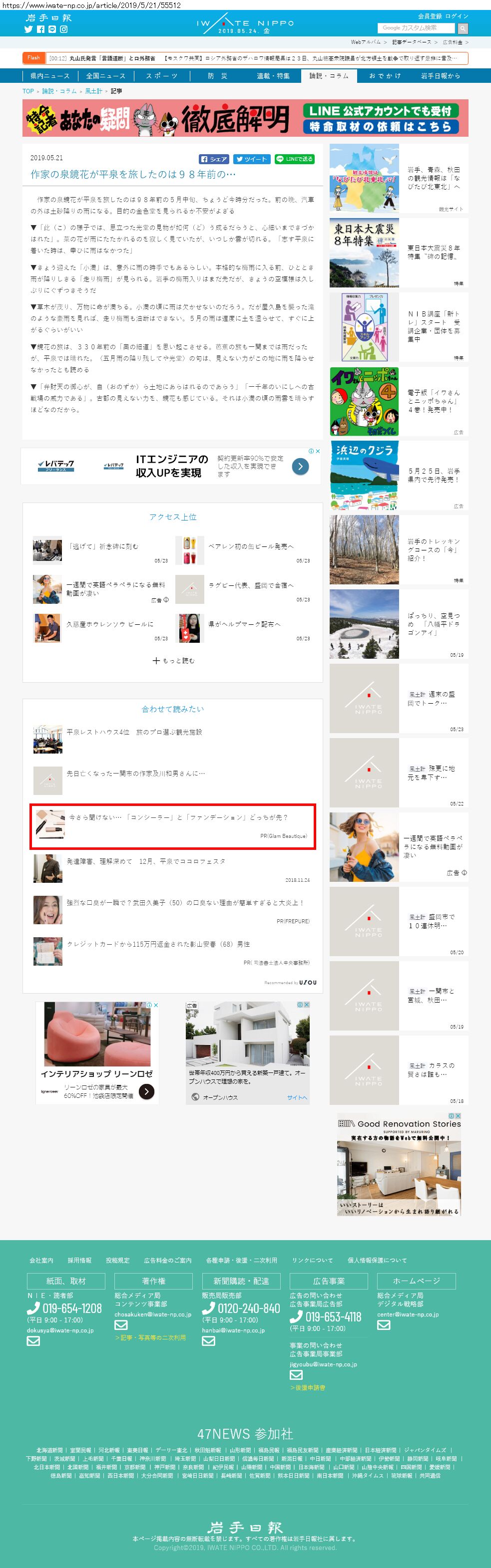Open the Facebook icon in header
Viewport: 491px width, 1568px height.
pyautogui.click(x=41, y=29)
